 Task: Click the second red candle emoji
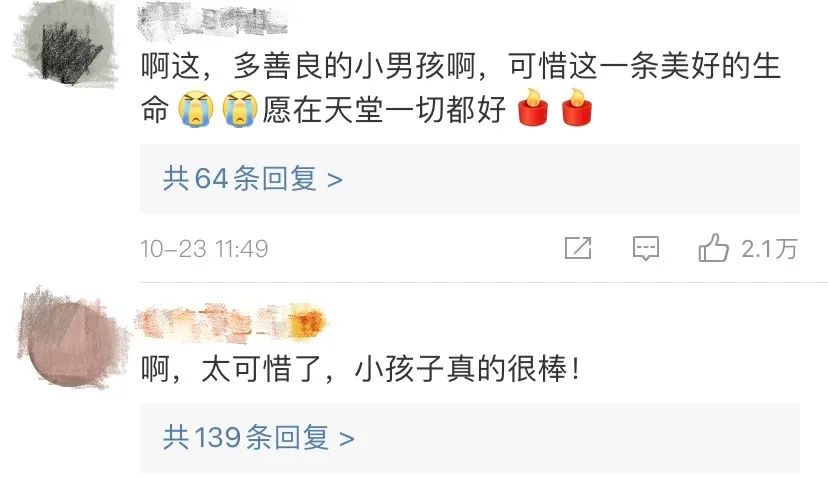coord(577,107)
